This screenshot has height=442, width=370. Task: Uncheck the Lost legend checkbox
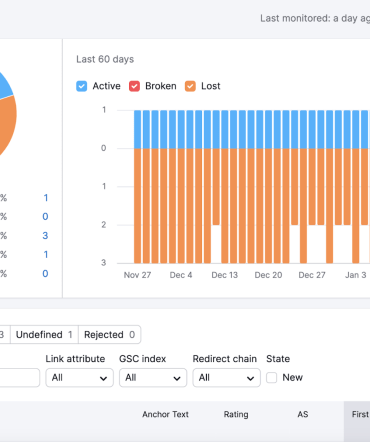pos(190,86)
